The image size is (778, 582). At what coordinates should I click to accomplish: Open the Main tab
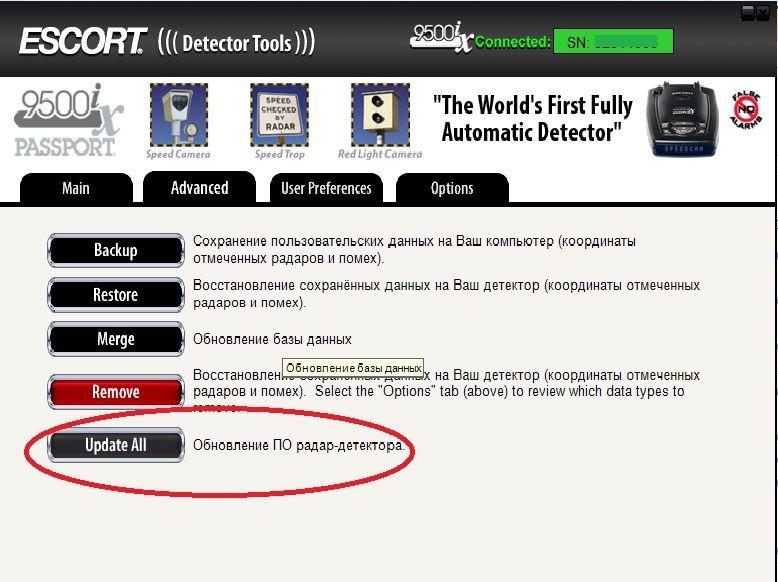[76, 188]
